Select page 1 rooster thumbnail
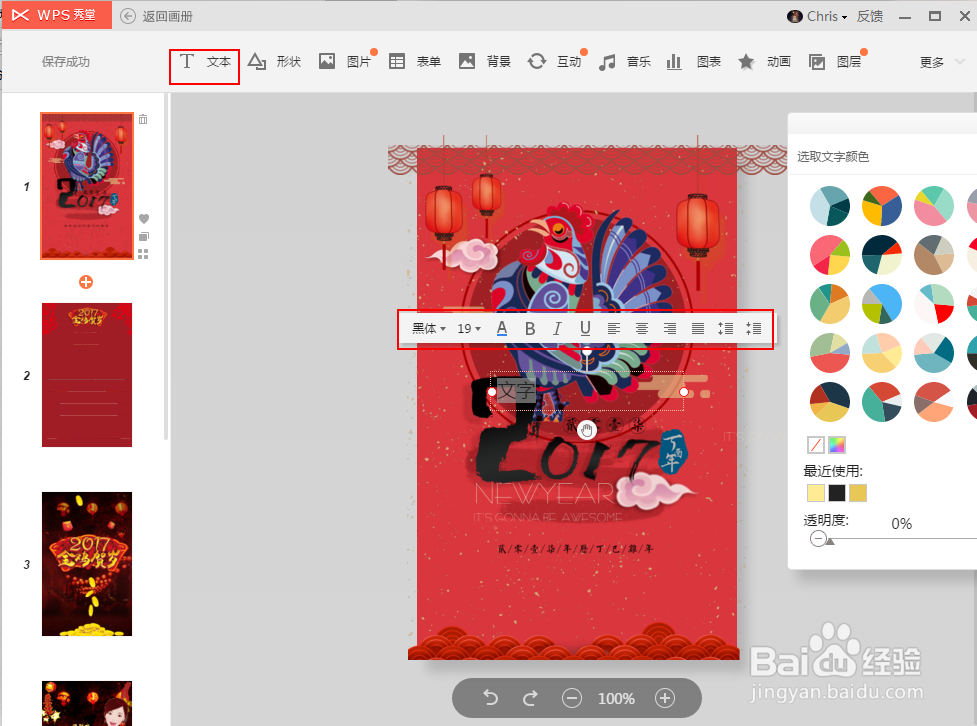Viewport: 977px width, 726px height. pyautogui.click(x=87, y=186)
